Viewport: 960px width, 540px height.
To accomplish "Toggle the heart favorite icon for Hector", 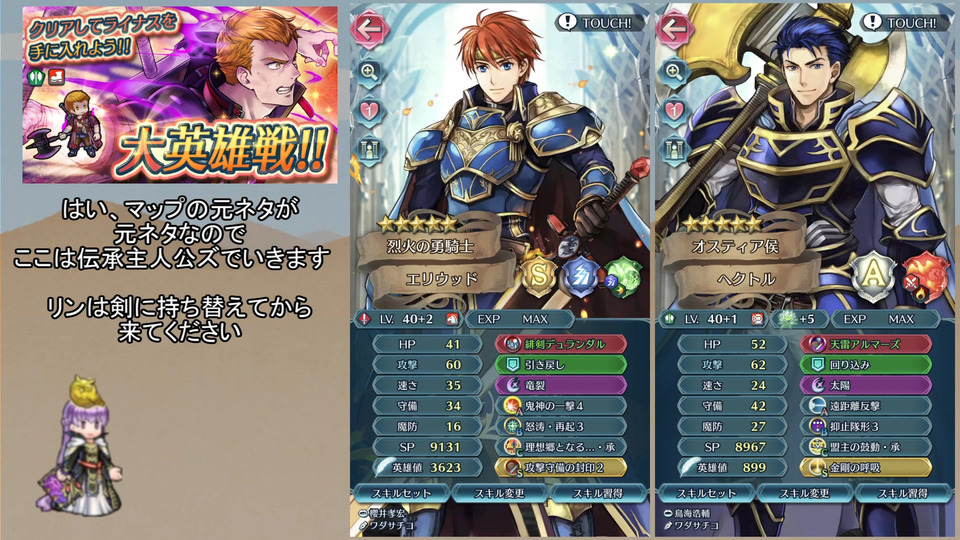I will tap(674, 111).
